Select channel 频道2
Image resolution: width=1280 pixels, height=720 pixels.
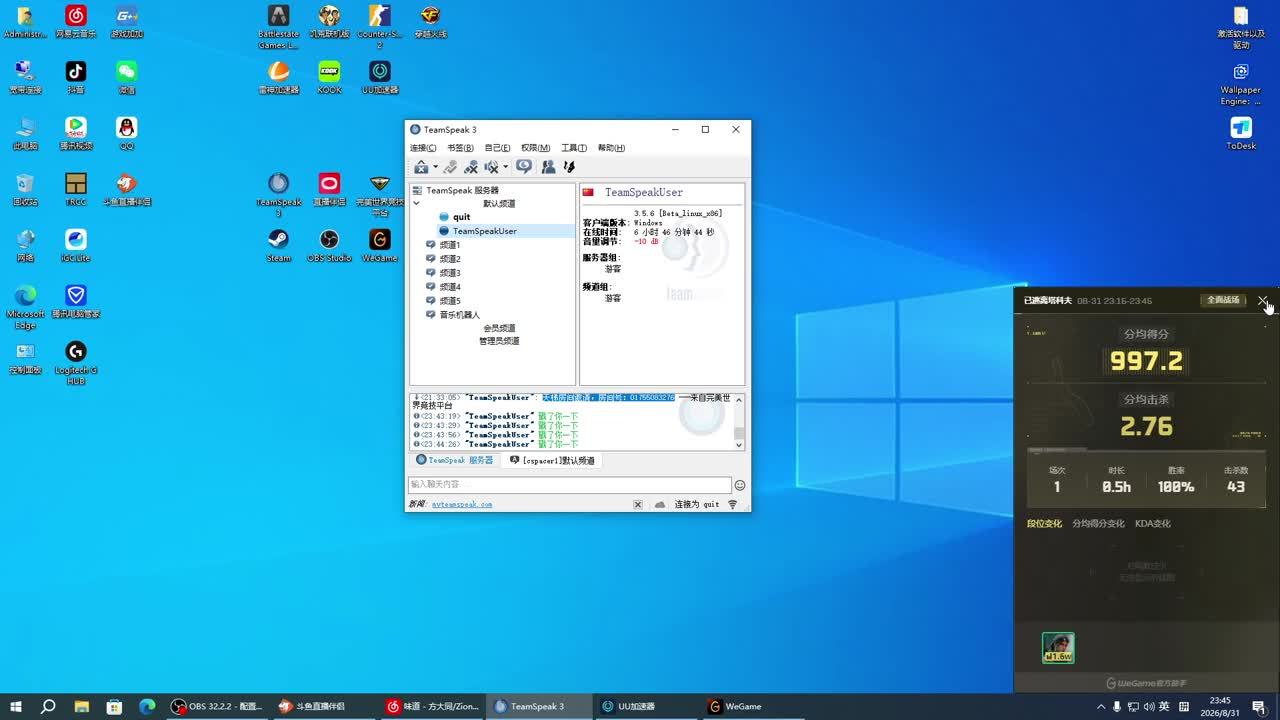point(449,259)
